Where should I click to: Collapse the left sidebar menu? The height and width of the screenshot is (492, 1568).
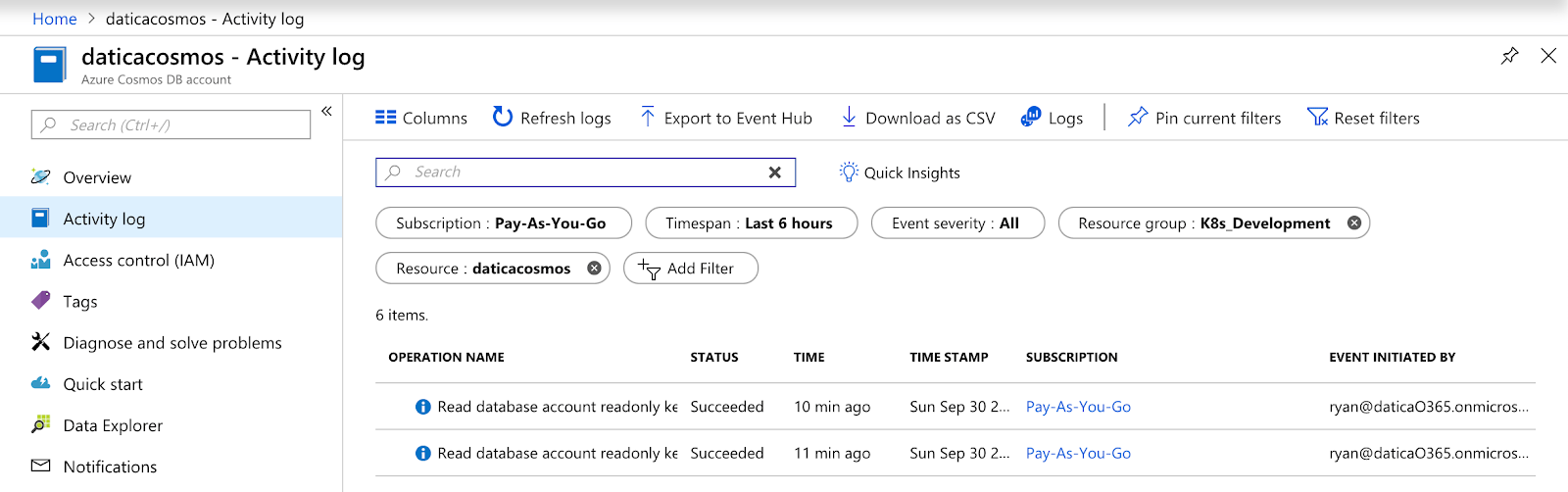(x=326, y=111)
